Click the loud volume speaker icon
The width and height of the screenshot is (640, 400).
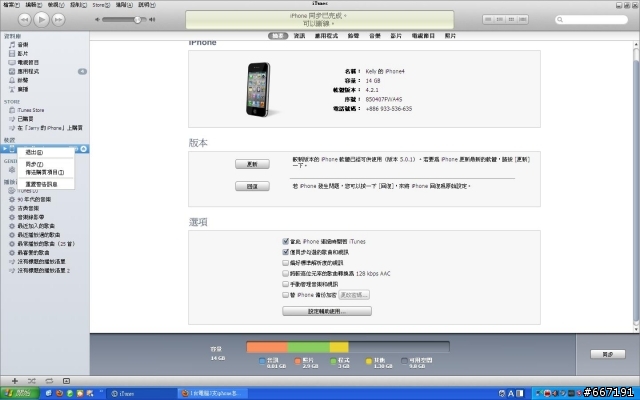click(x=152, y=20)
